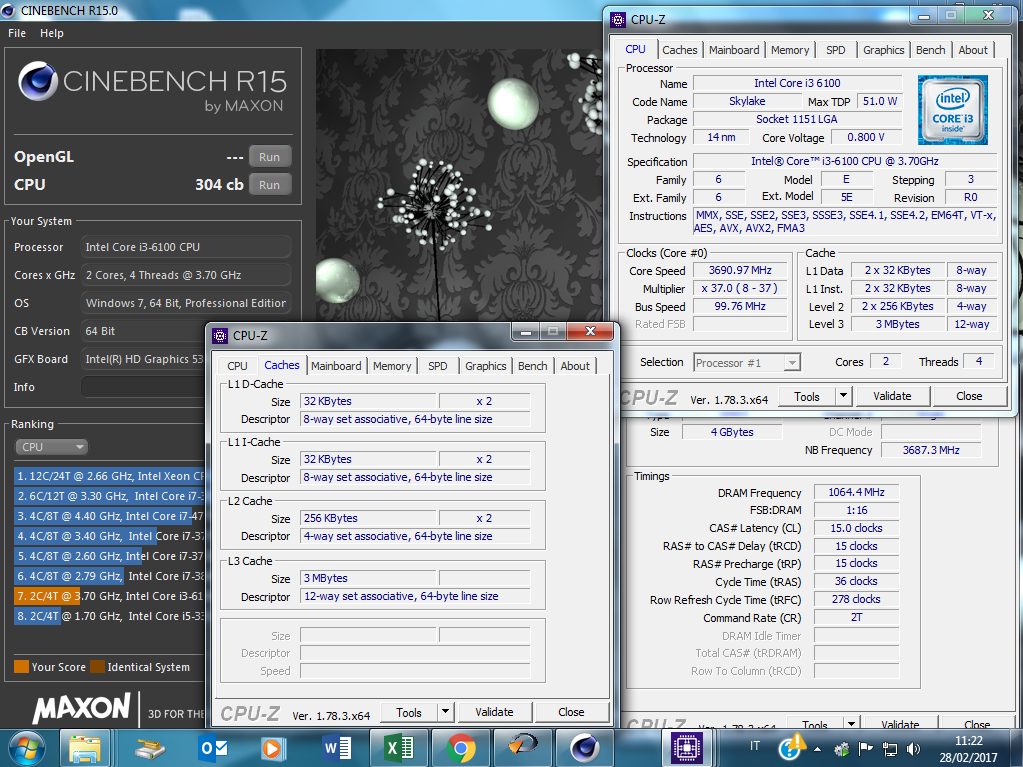Click the Intel Core i3 logo
This screenshot has height=767, width=1023.
tap(953, 110)
